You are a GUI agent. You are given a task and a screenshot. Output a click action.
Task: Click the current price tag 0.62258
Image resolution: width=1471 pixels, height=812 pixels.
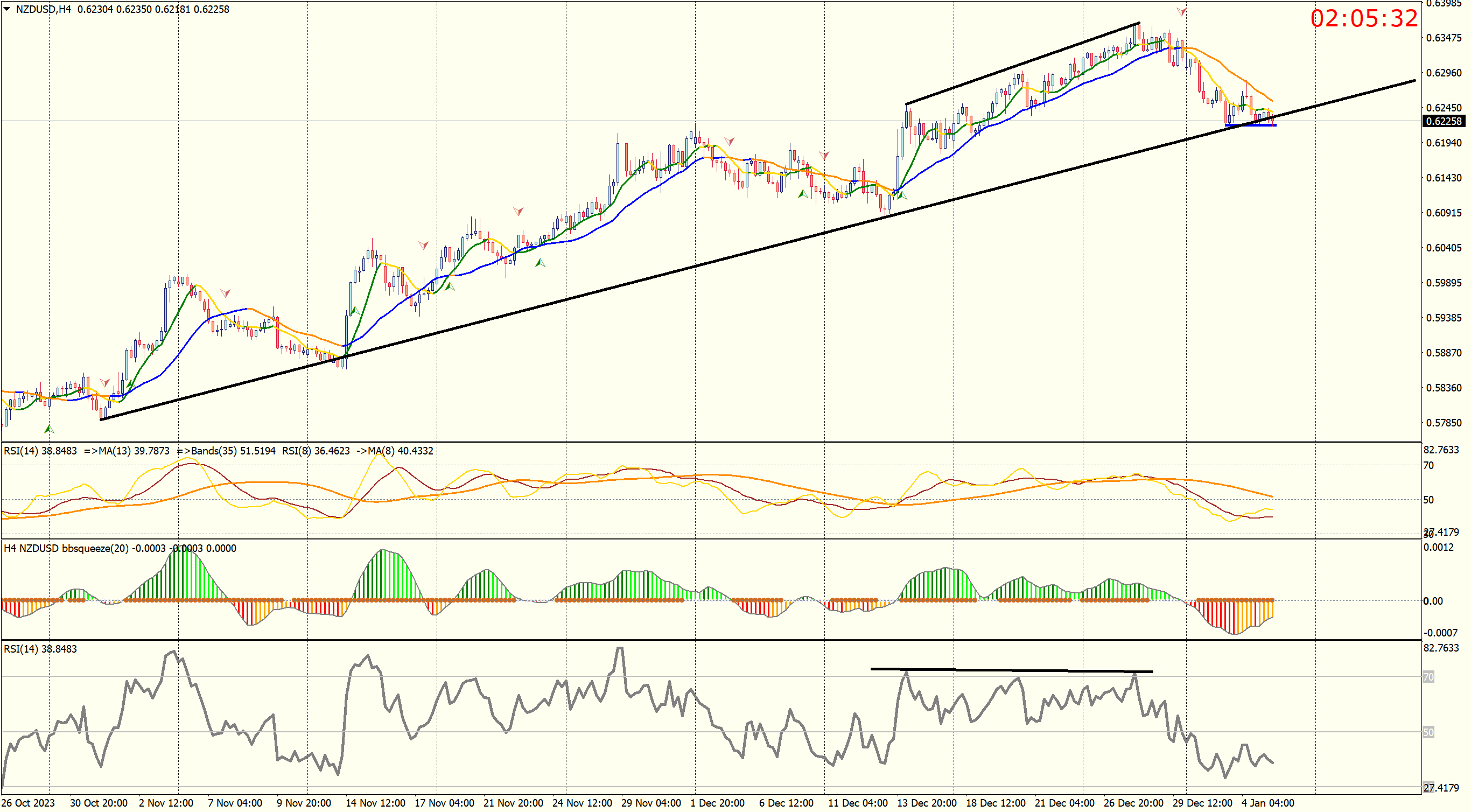coord(1442,121)
